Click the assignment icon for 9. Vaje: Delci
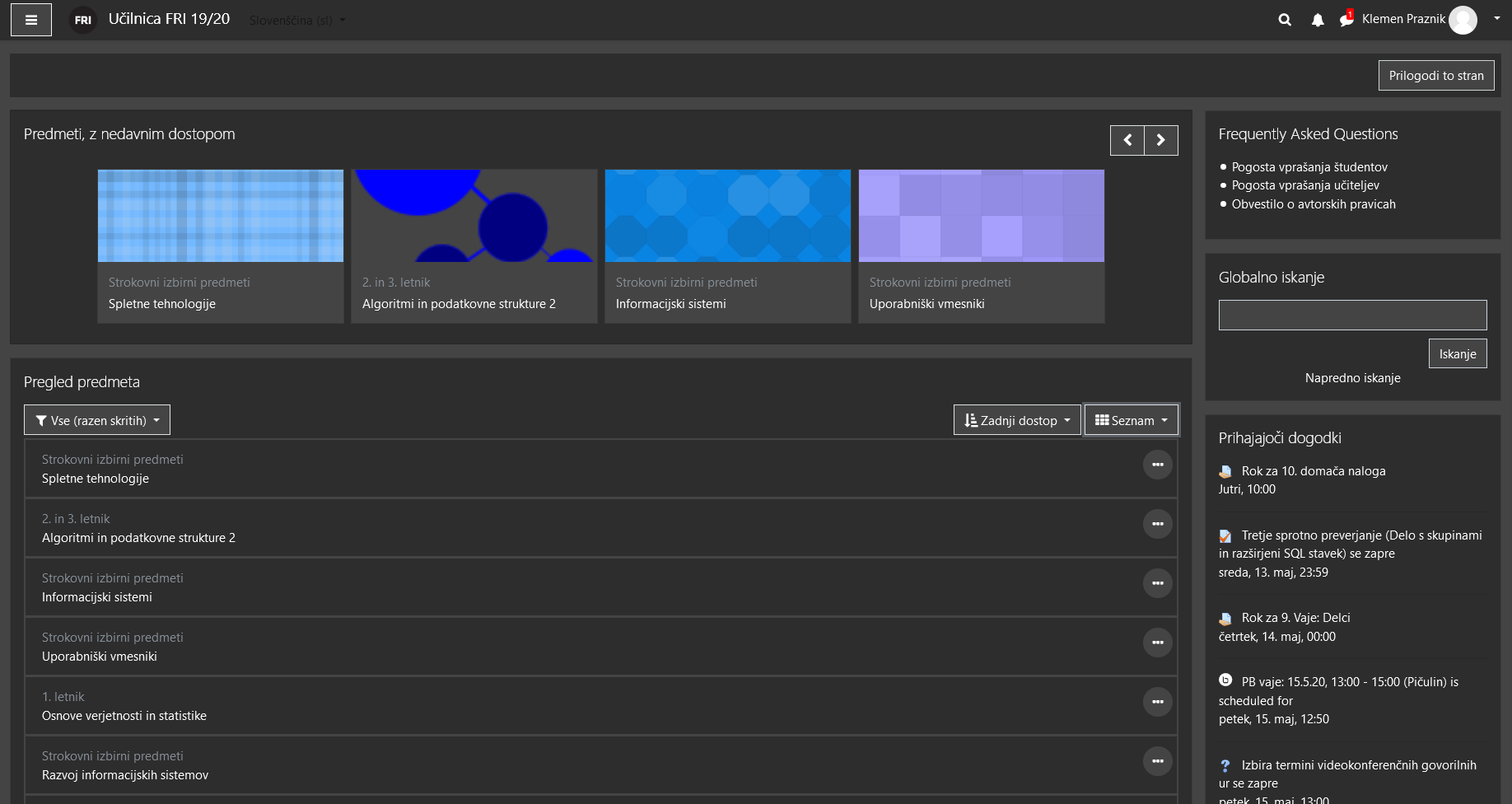 click(1225, 618)
